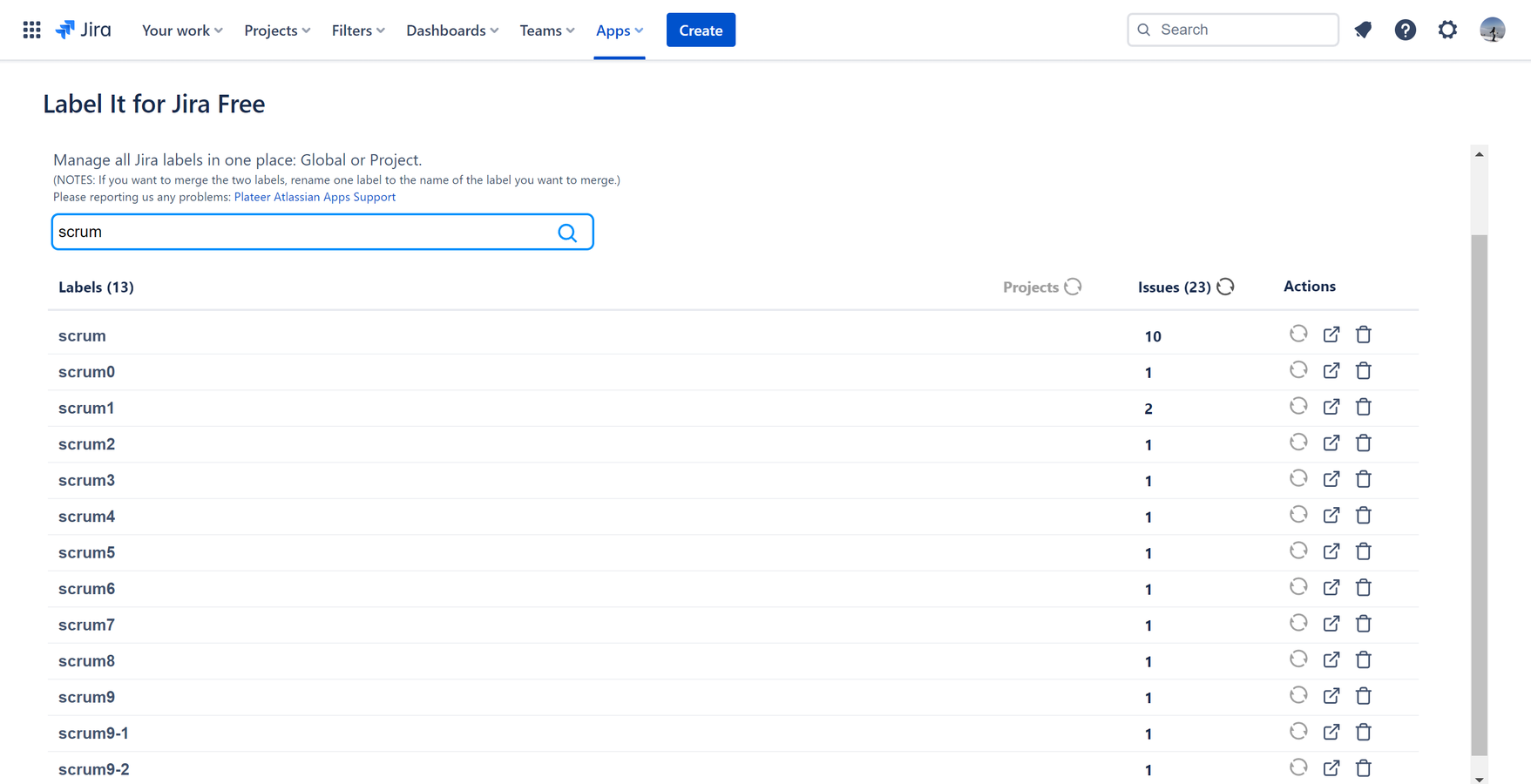1531x784 pixels.
Task: Click search magnifier in label filter box
Action: [x=567, y=233]
